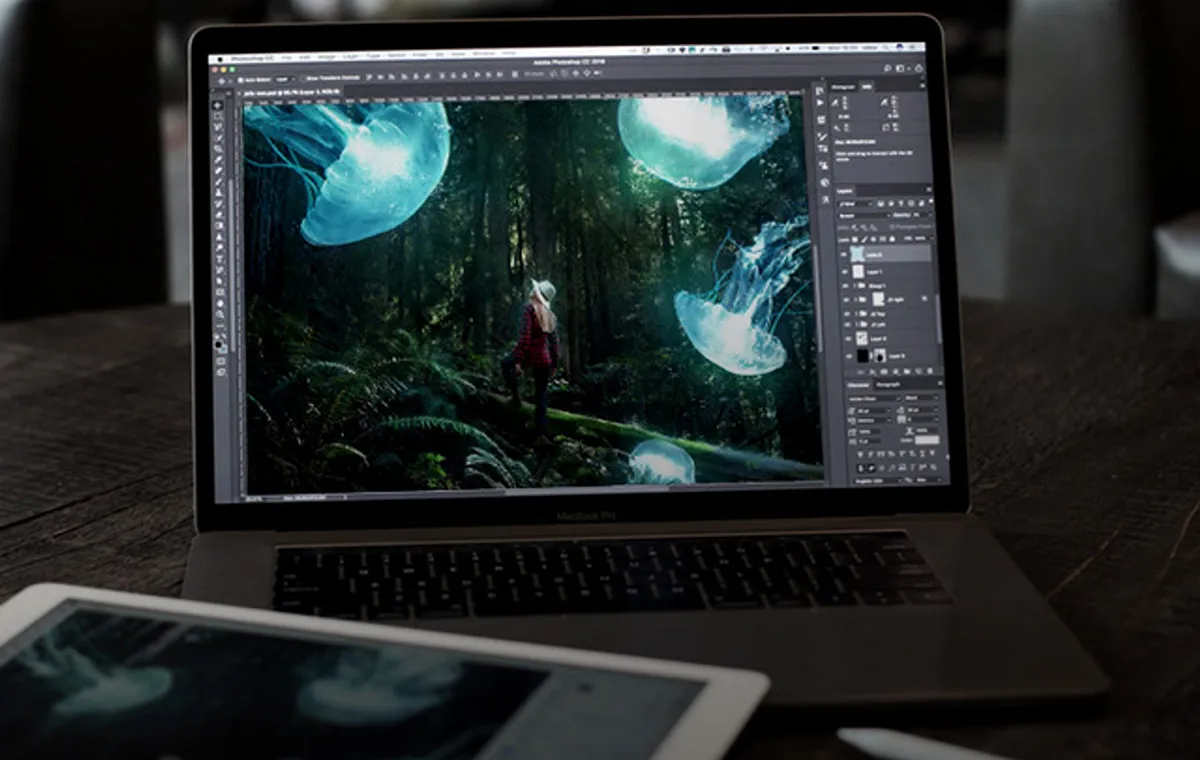The height and width of the screenshot is (760, 1200).
Task: Toggle visibility of the top layer
Action: point(845,253)
